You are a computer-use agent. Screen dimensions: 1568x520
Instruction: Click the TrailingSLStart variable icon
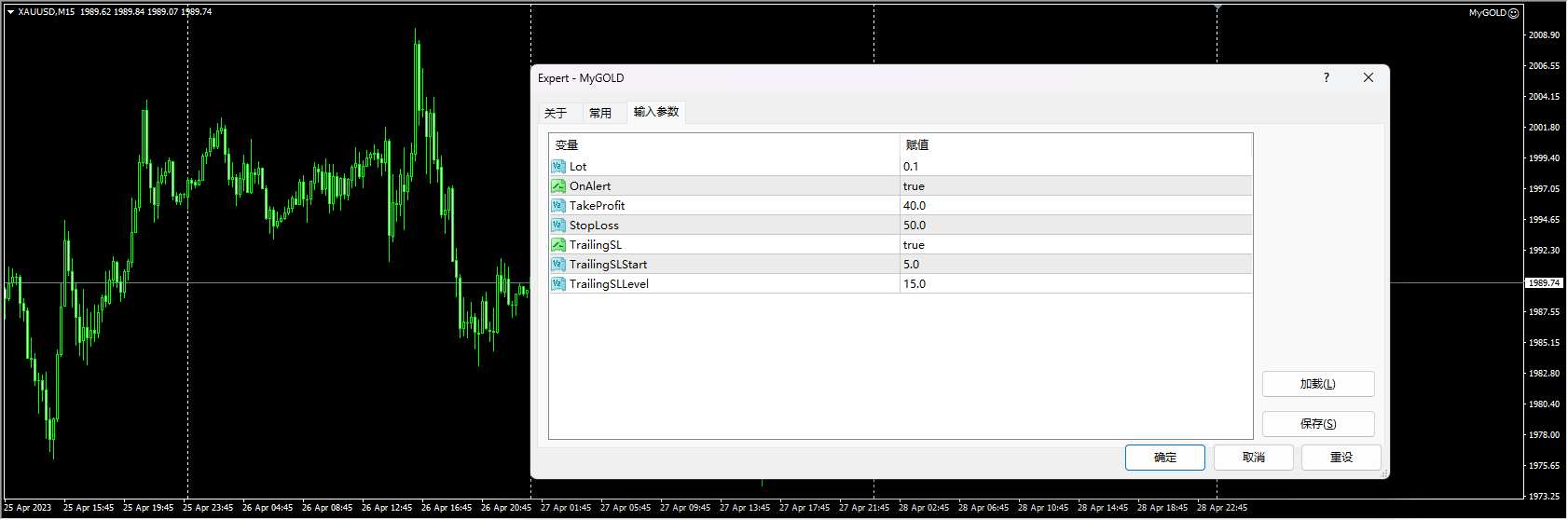[558, 265]
